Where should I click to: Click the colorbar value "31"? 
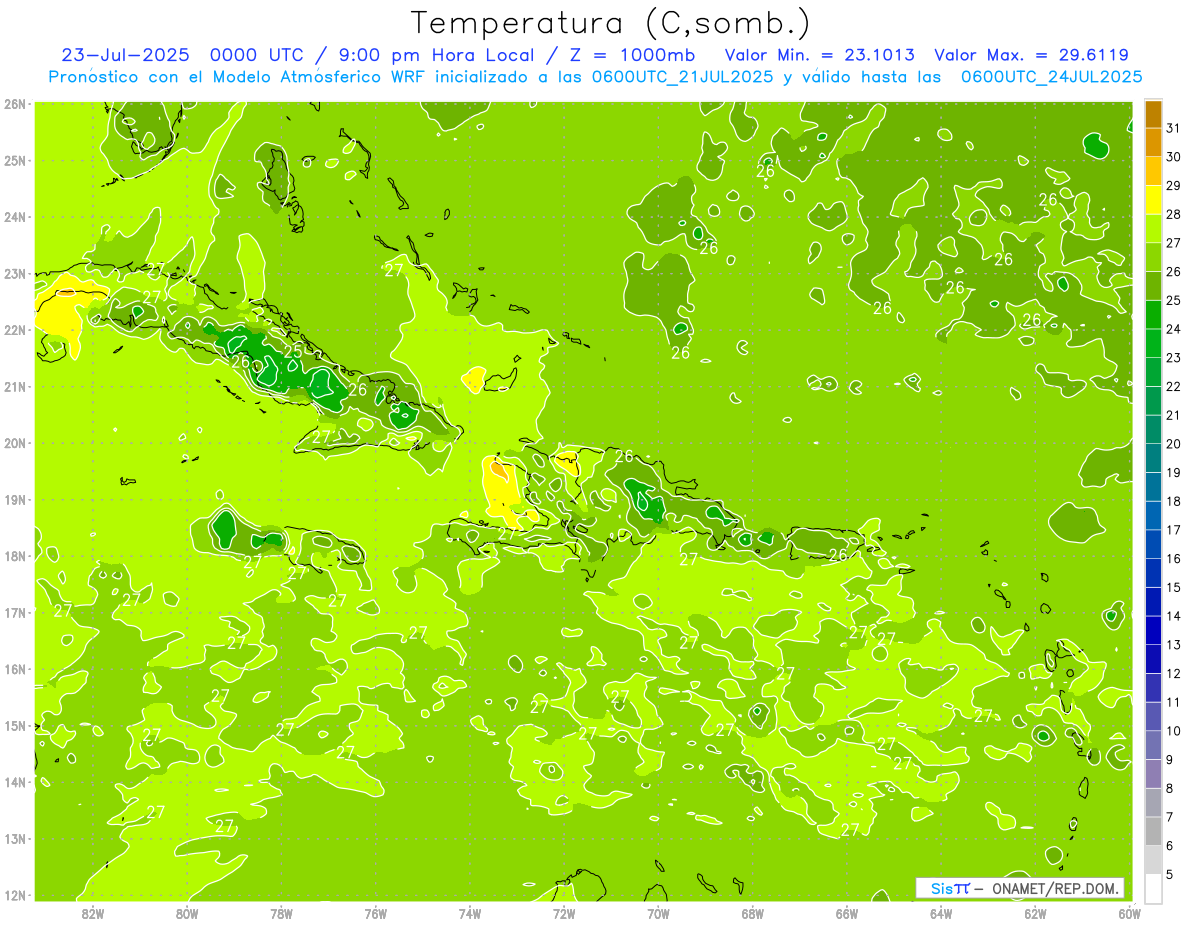pyautogui.click(x=1174, y=128)
